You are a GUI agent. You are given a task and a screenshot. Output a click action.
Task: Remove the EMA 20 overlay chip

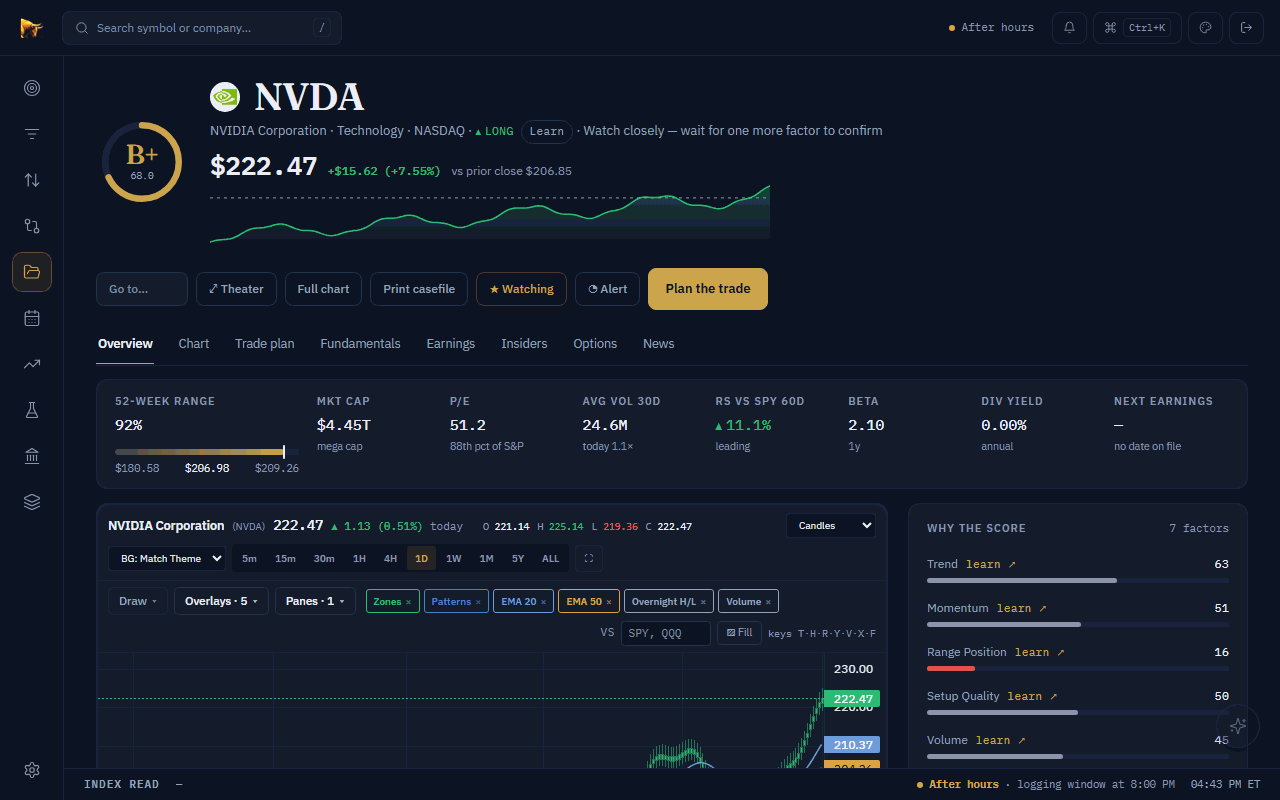tap(543, 602)
